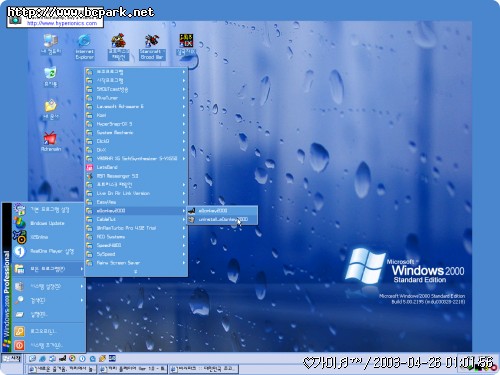This screenshot has height=375, width=500.
Task: Expand the System Mechanic submenu arrow
Action: 184,133
